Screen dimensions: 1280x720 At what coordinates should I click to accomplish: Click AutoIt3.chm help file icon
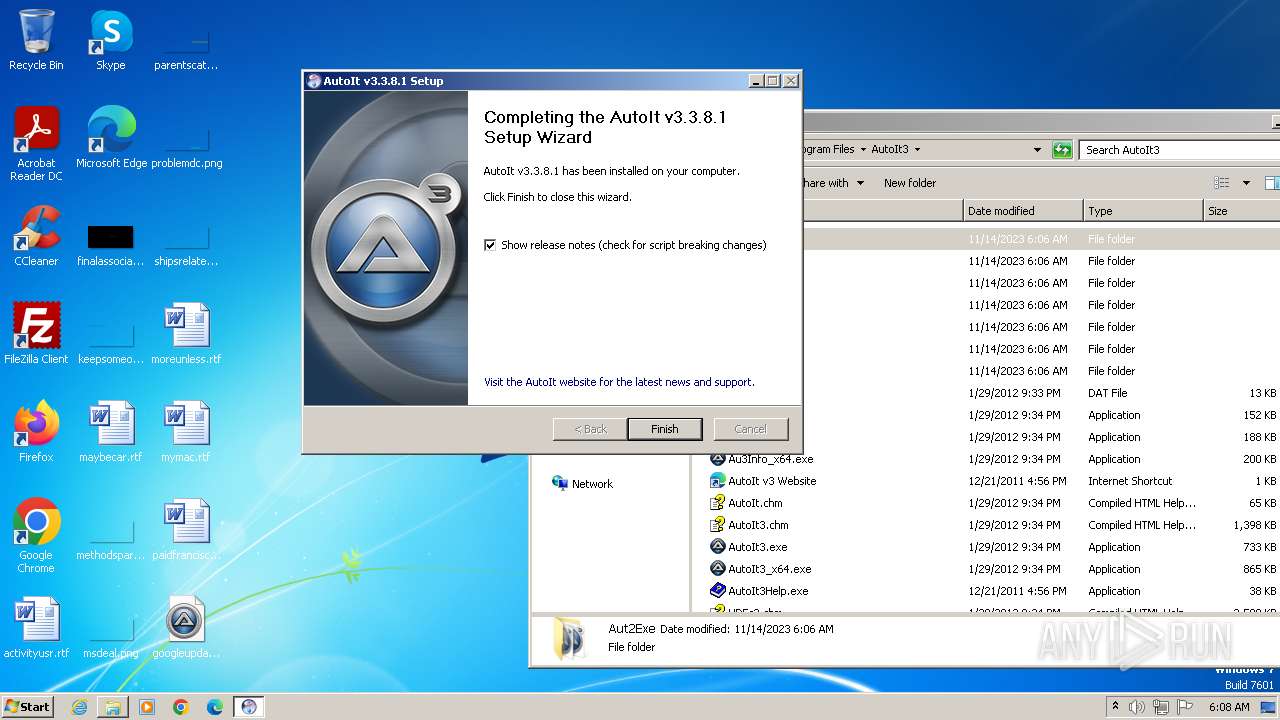(x=717, y=525)
